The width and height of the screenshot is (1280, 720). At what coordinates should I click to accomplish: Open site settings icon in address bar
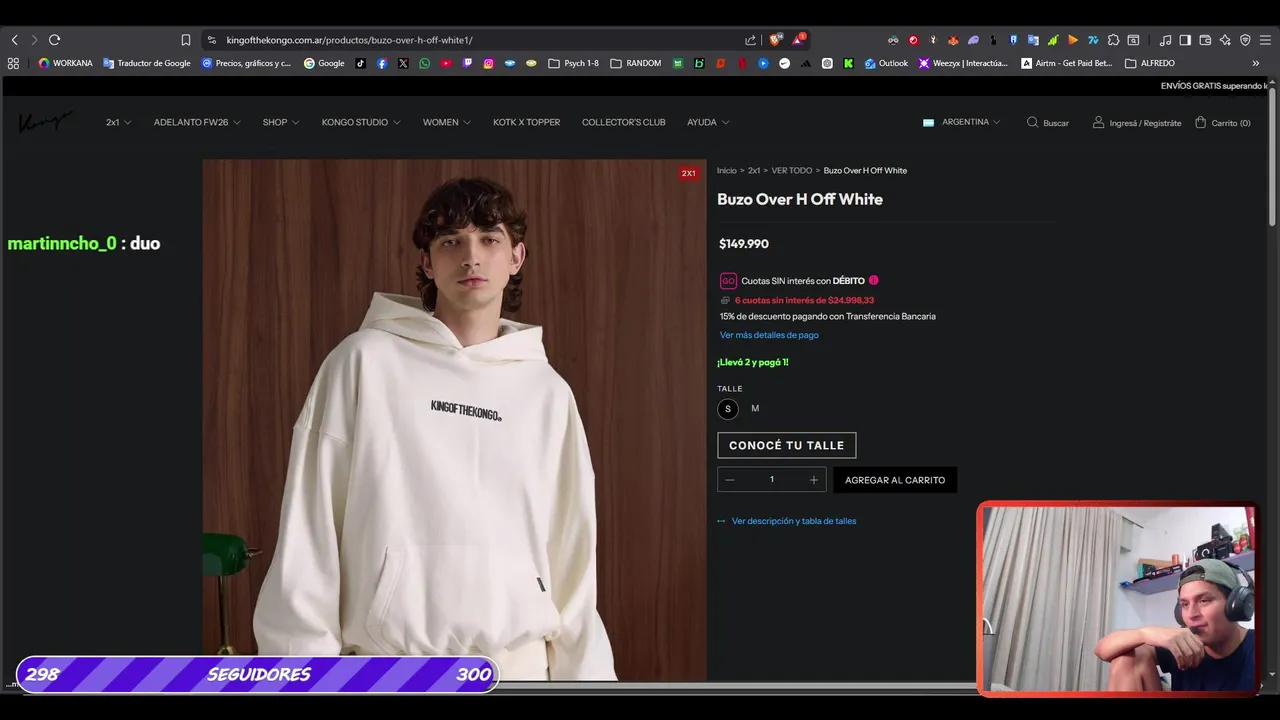[x=211, y=40]
